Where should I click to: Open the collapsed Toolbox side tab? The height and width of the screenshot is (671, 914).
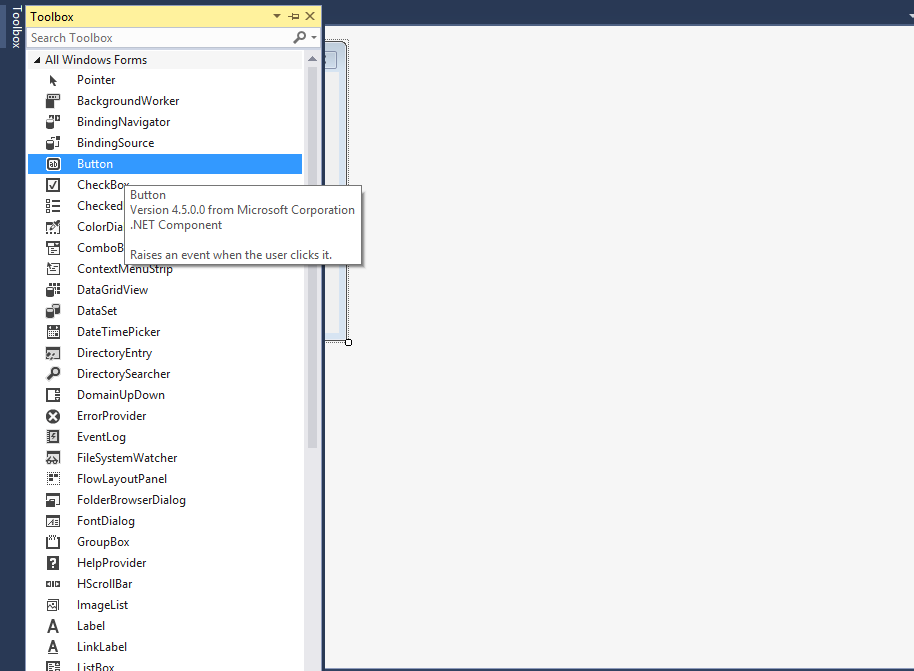click(17, 27)
